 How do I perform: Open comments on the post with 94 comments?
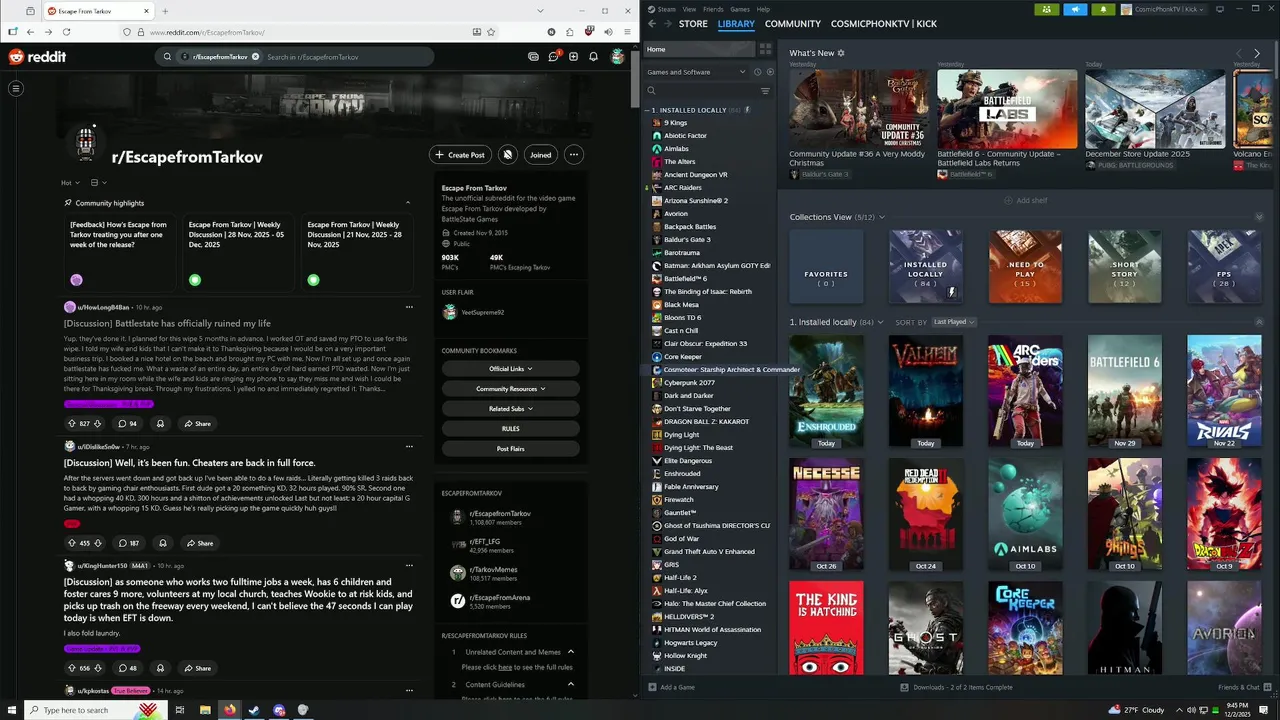pyautogui.click(x=127, y=423)
